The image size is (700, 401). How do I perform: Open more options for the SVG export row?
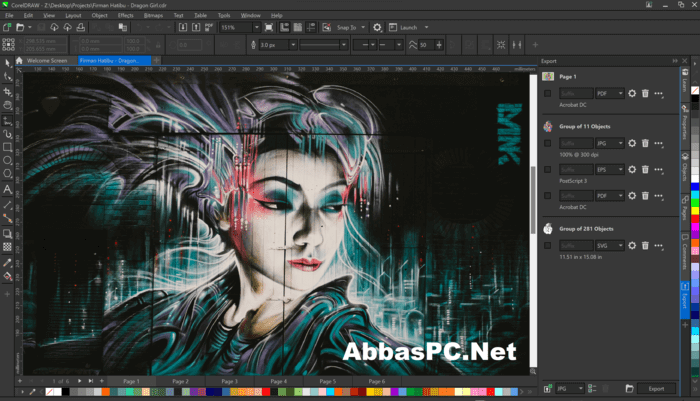pos(659,246)
